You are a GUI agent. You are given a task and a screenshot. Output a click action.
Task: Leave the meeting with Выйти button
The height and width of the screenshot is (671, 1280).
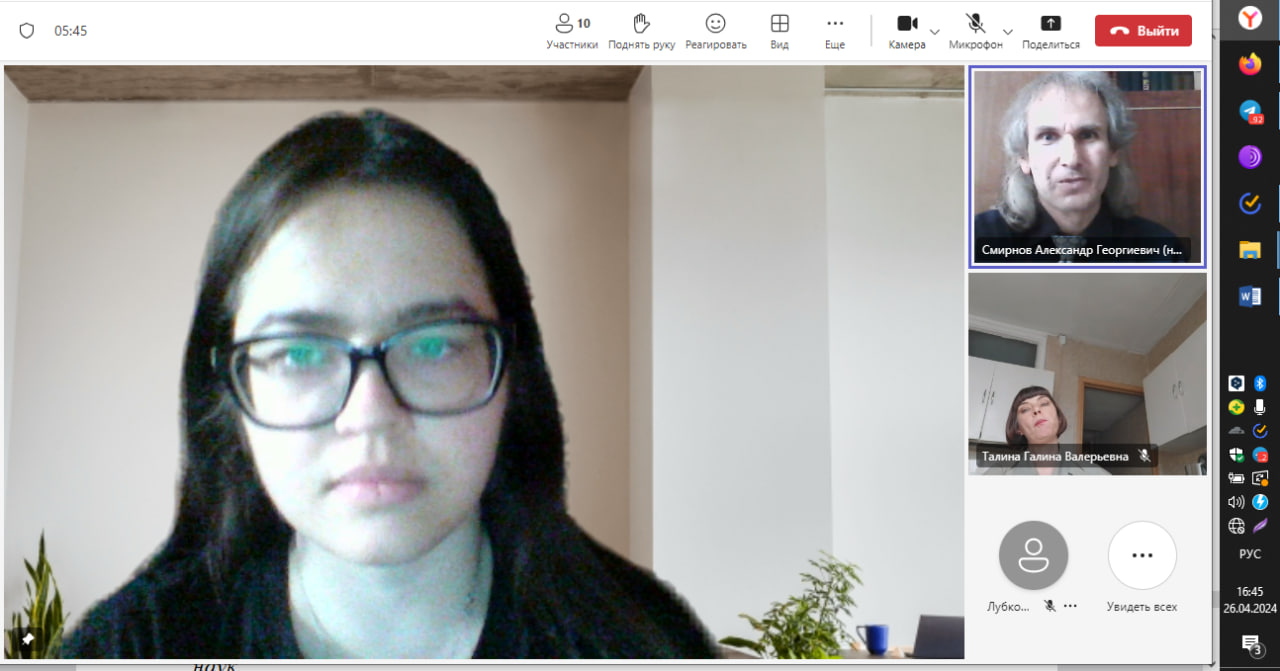click(x=1143, y=31)
